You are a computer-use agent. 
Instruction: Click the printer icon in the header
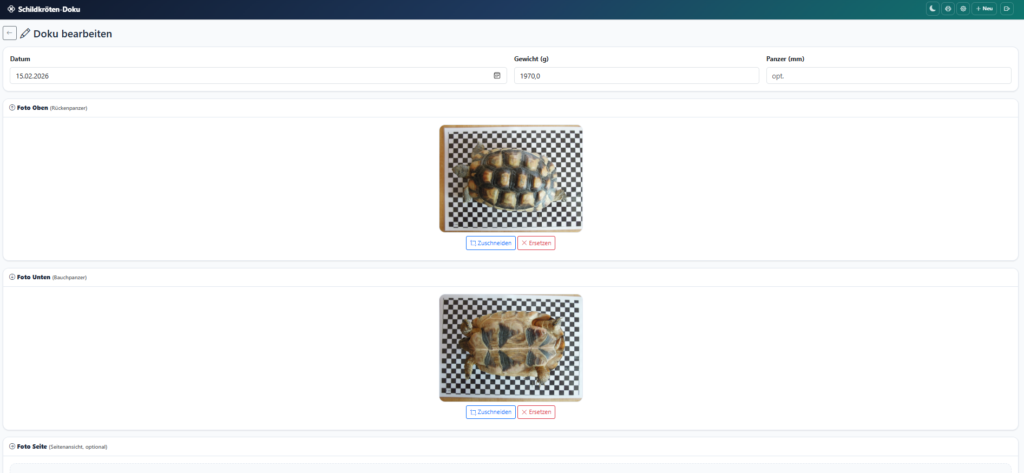[948, 8]
